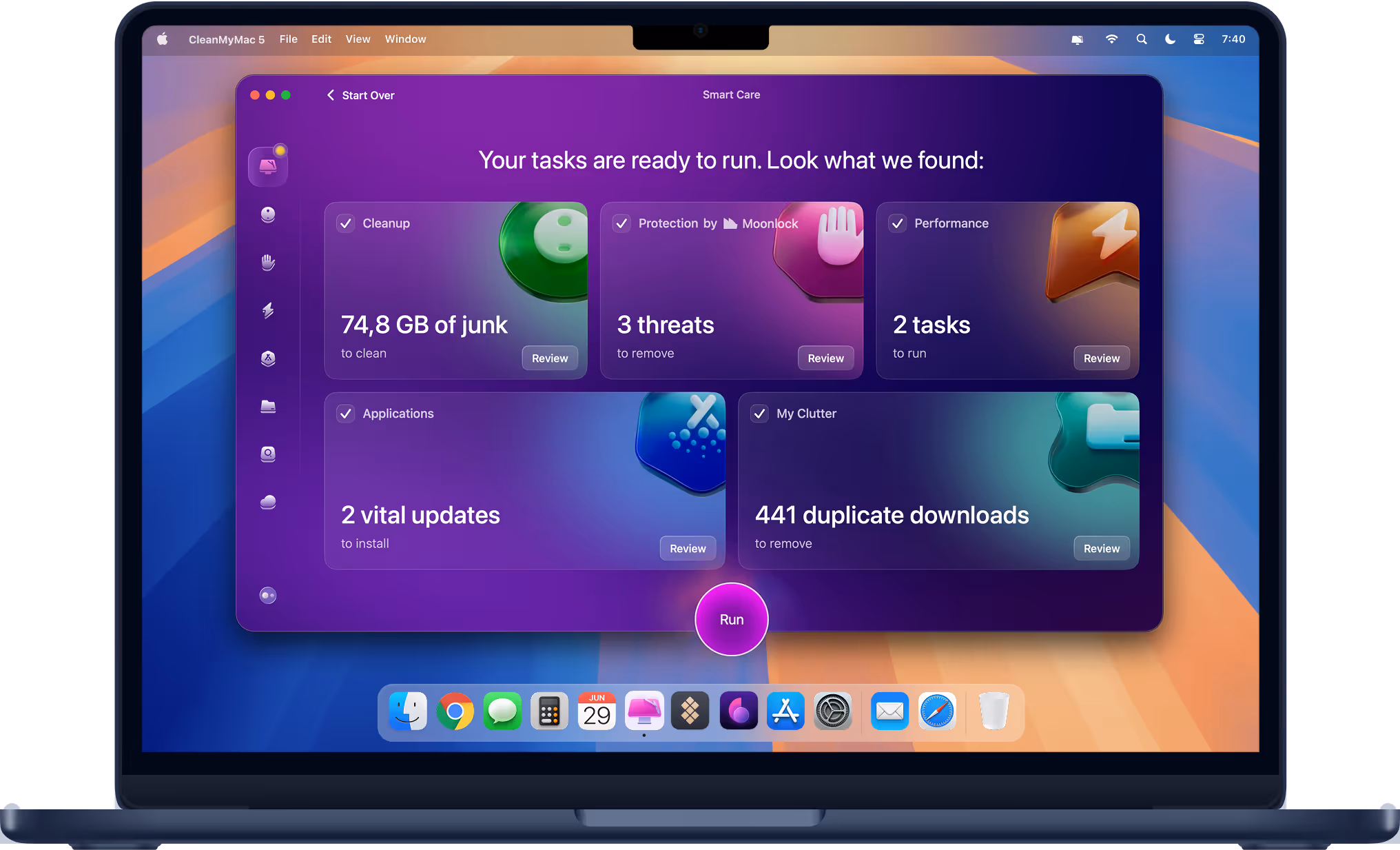The width and height of the screenshot is (1400, 850).
Task: Click the 441 duplicate downloads text
Action: coord(892,515)
